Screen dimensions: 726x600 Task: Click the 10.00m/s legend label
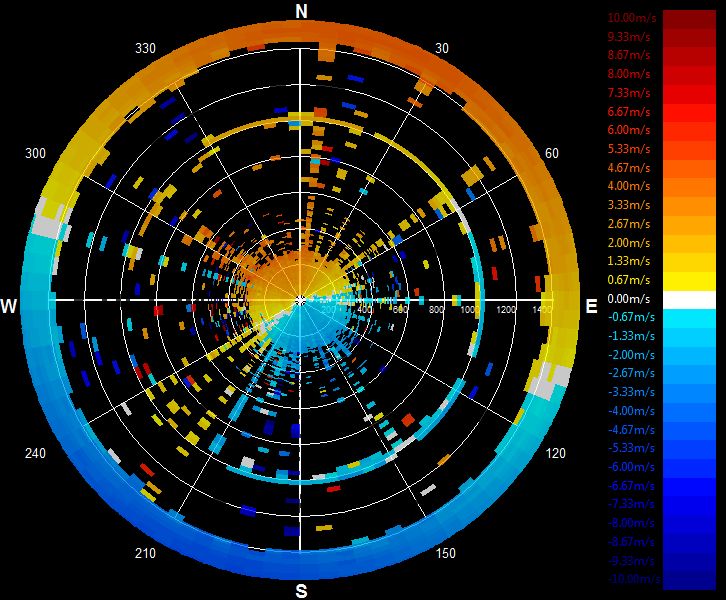coord(632,18)
